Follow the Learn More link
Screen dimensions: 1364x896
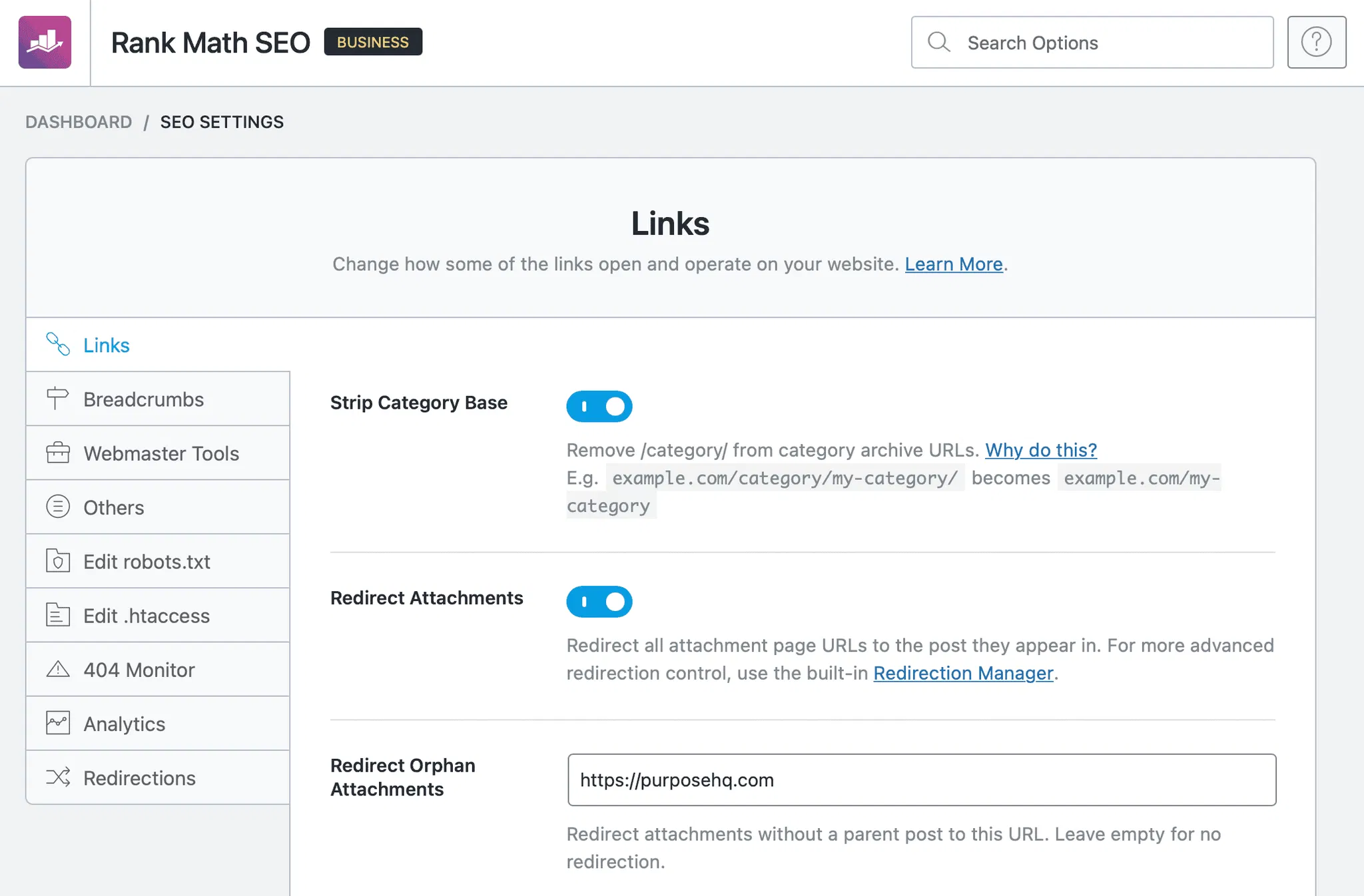pos(953,264)
